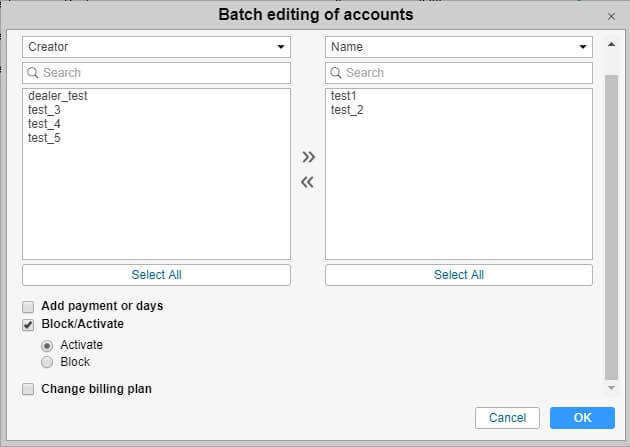Select the Activate radio option
The width and height of the screenshot is (630, 447).
click(x=47, y=345)
